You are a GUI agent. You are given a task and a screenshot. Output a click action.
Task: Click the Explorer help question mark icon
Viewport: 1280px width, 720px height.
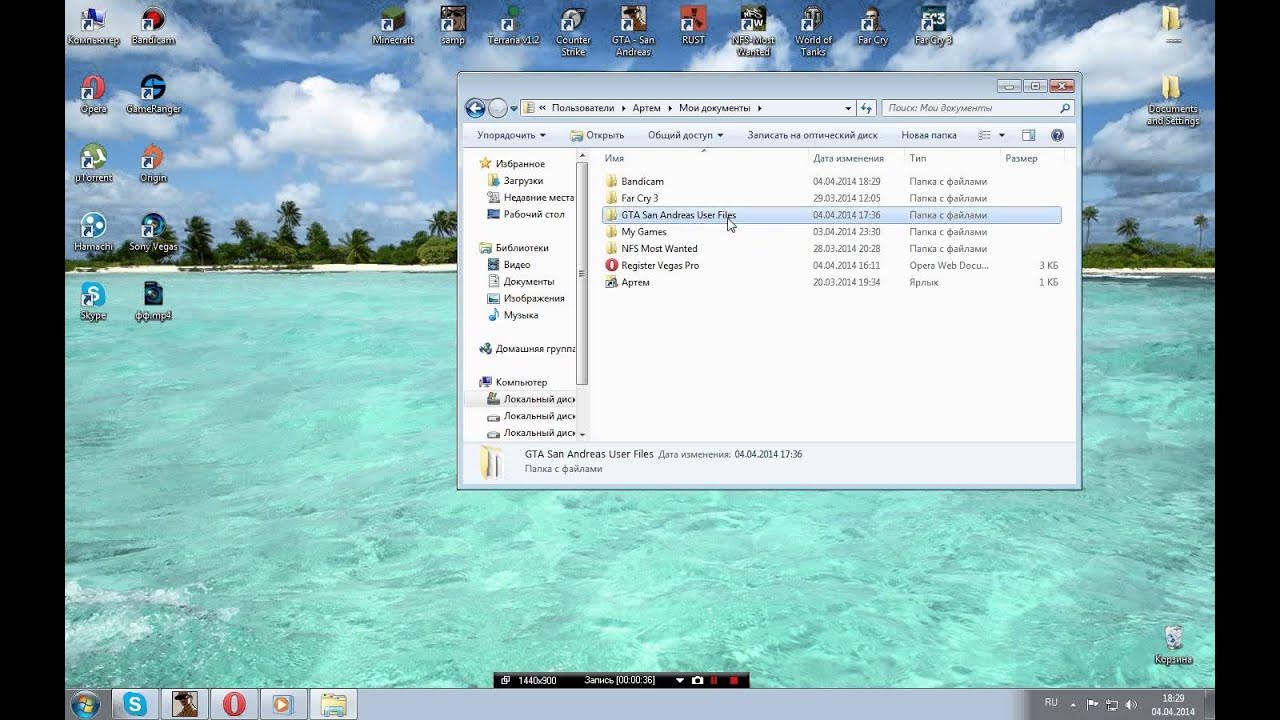tap(1057, 135)
